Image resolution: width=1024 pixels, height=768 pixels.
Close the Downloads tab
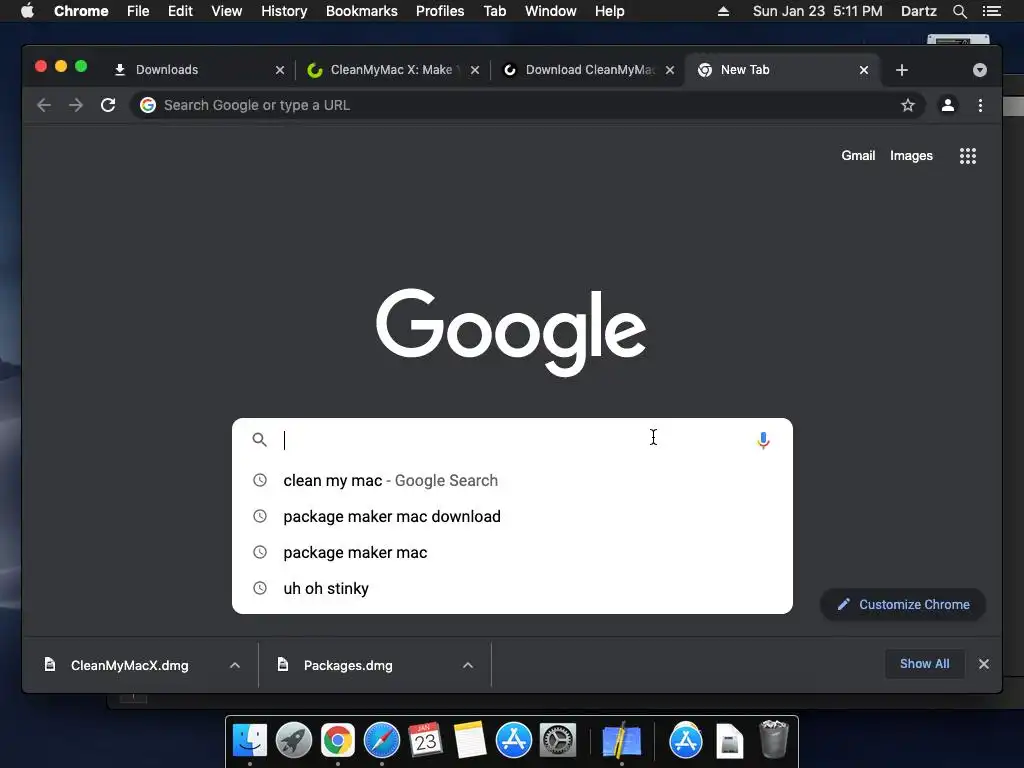(280, 70)
